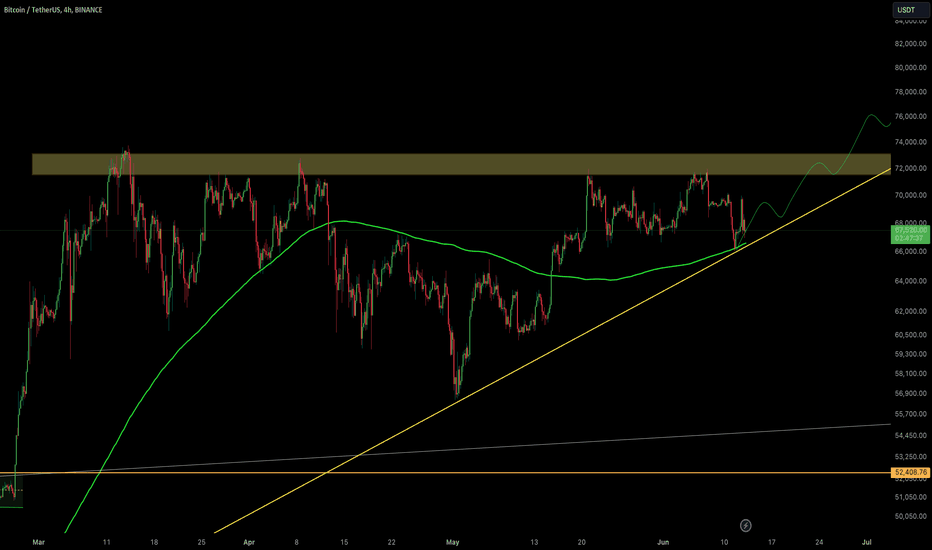Viewport: 932px width, 550px height.
Task: Click the 8 date label on the time axis
Action: [x=297, y=542]
